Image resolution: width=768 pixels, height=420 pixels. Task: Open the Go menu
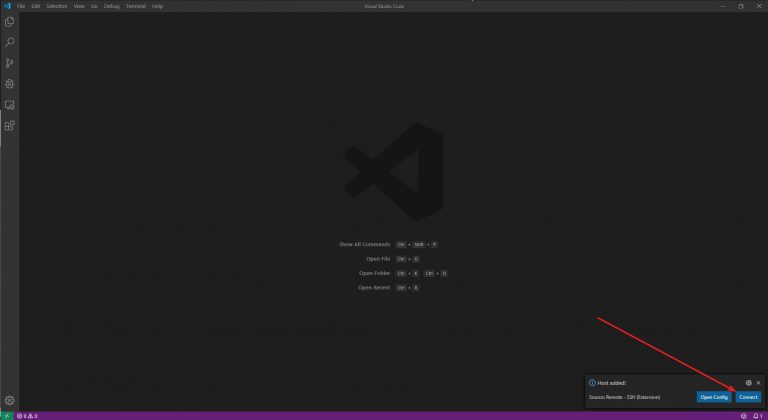(94, 6)
